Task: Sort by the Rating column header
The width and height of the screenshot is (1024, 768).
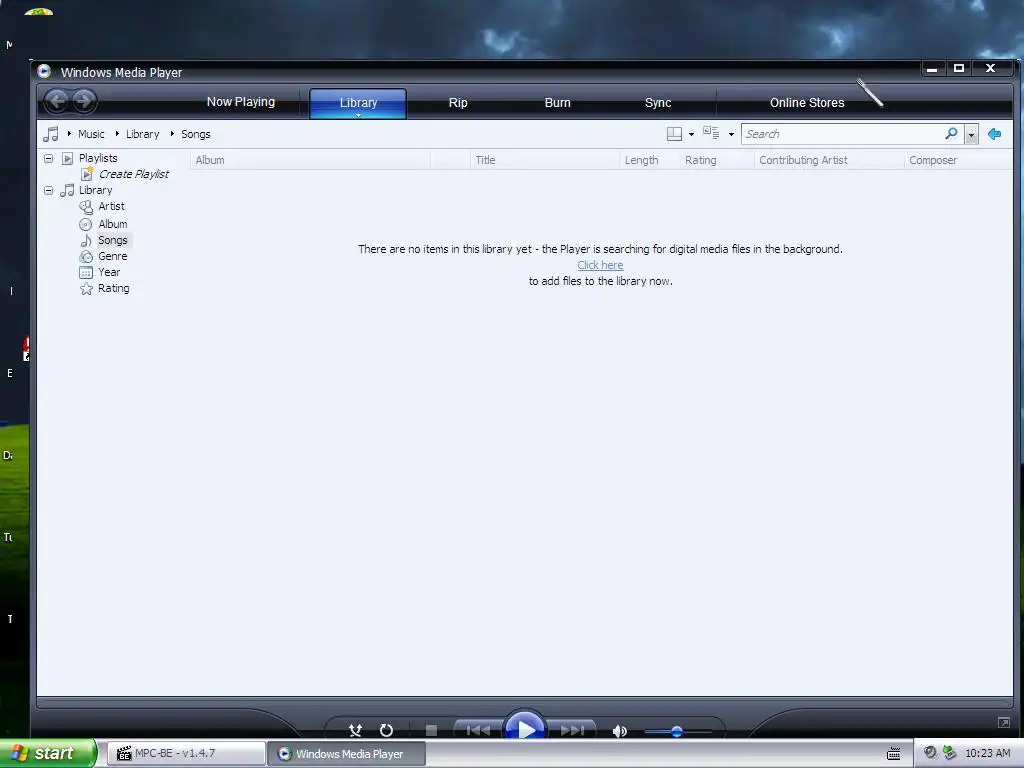Action: pos(716,160)
